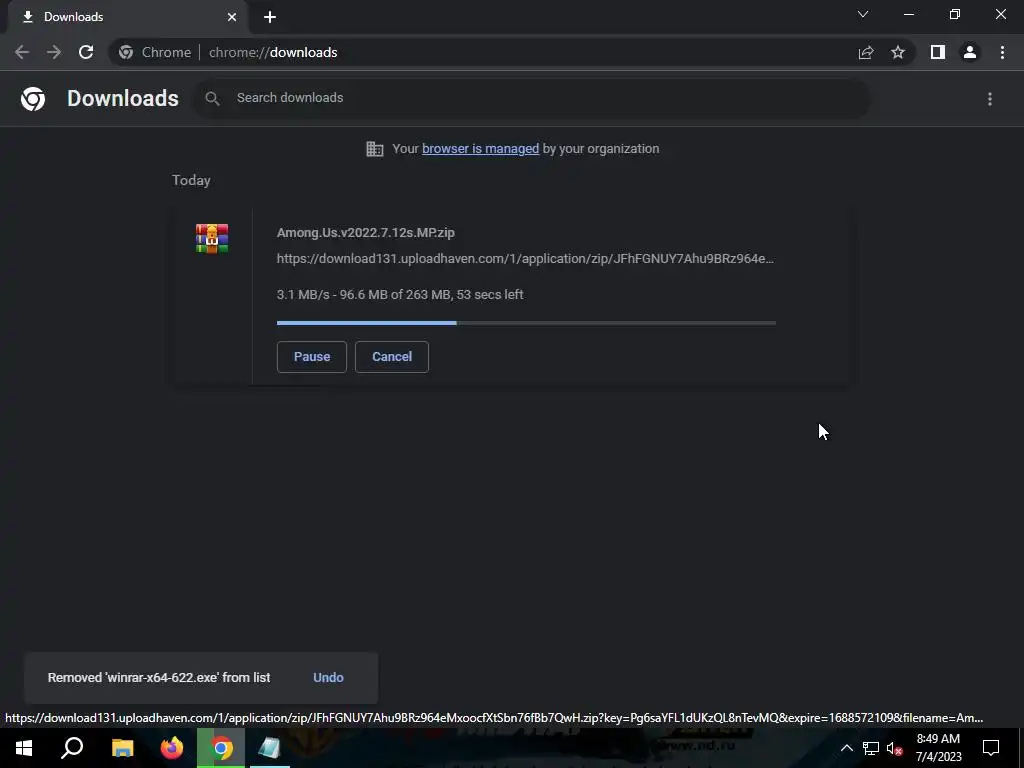Select the Downloads tab
The width and height of the screenshot is (1024, 768).
[x=127, y=17]
